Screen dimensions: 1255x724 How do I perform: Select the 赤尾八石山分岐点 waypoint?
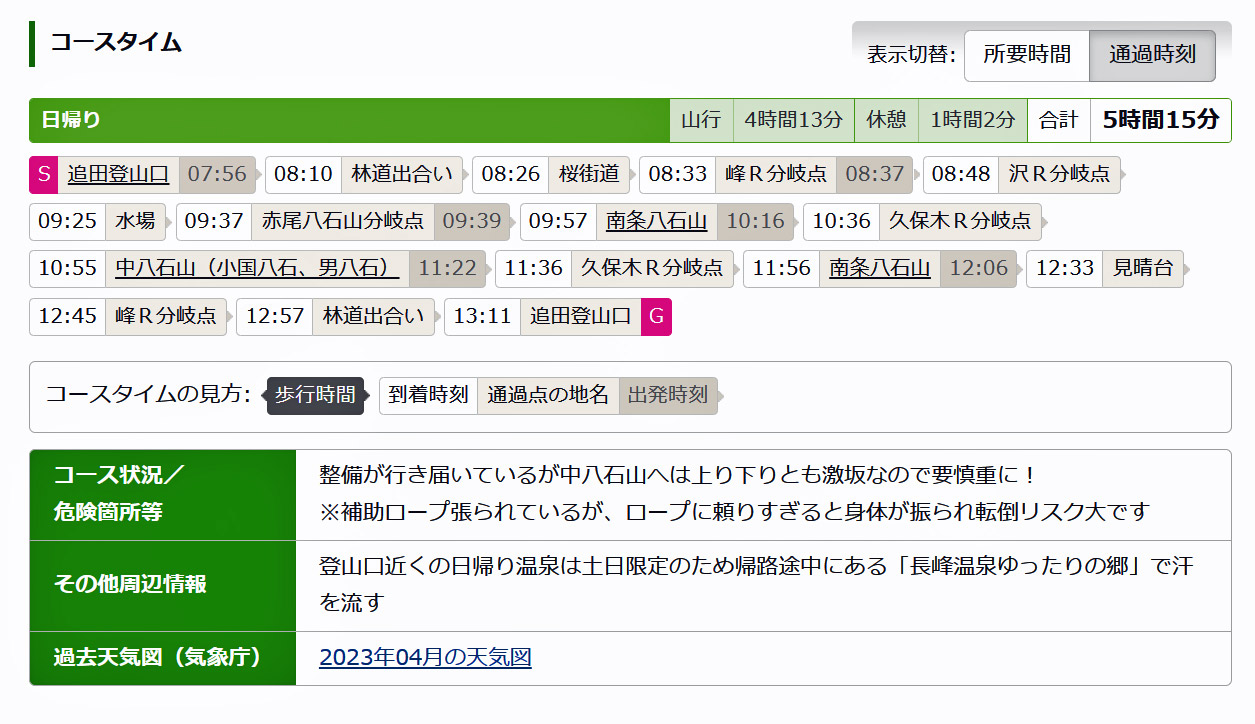(x=343, y=221)
